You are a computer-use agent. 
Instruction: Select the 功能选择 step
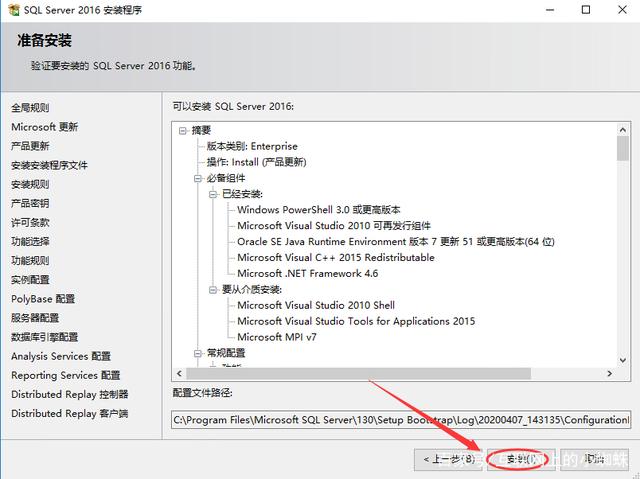click(30, 242)
